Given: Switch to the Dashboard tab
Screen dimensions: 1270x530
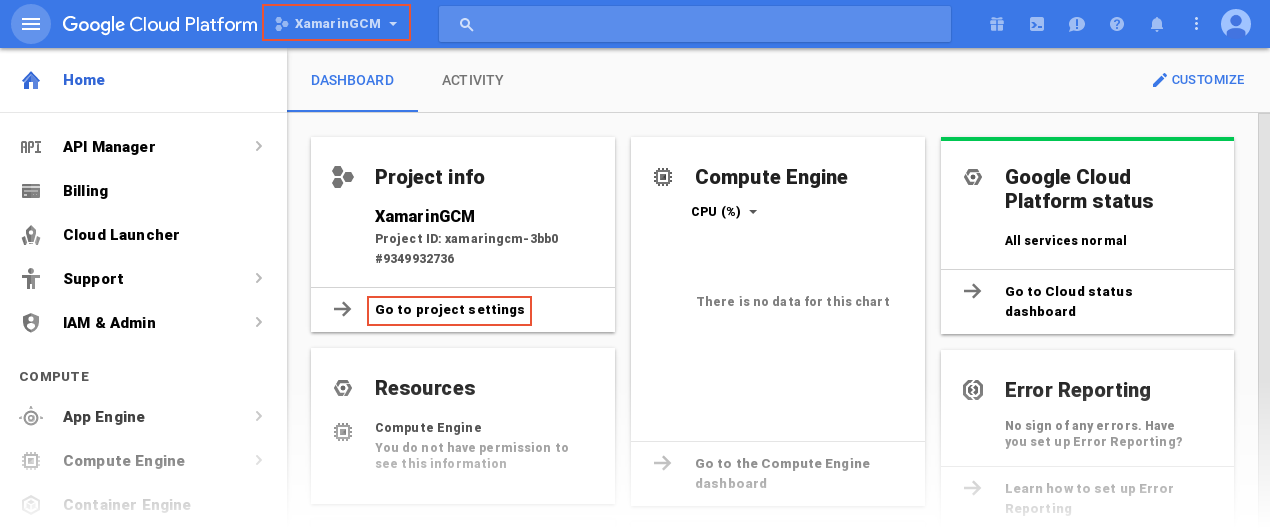Looking at the screenshot, I should point(352,80).
